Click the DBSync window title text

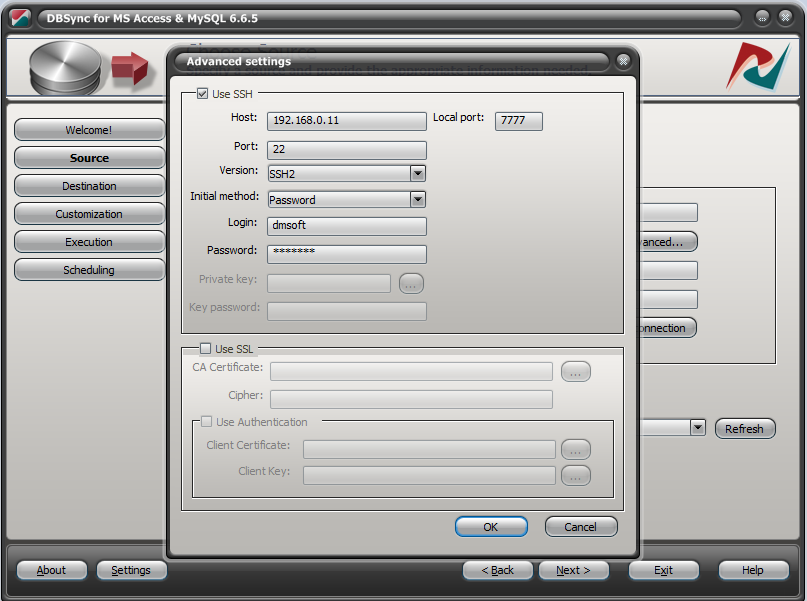tap(152, 19)
